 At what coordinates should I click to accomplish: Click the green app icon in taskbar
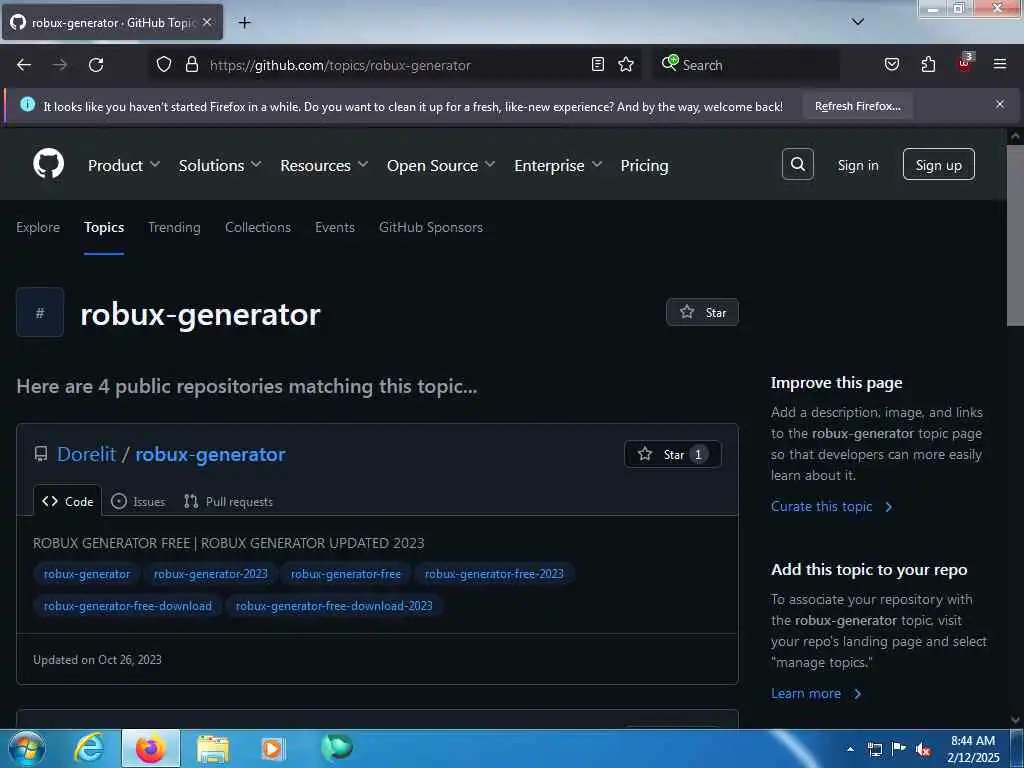tap(336, 748)
